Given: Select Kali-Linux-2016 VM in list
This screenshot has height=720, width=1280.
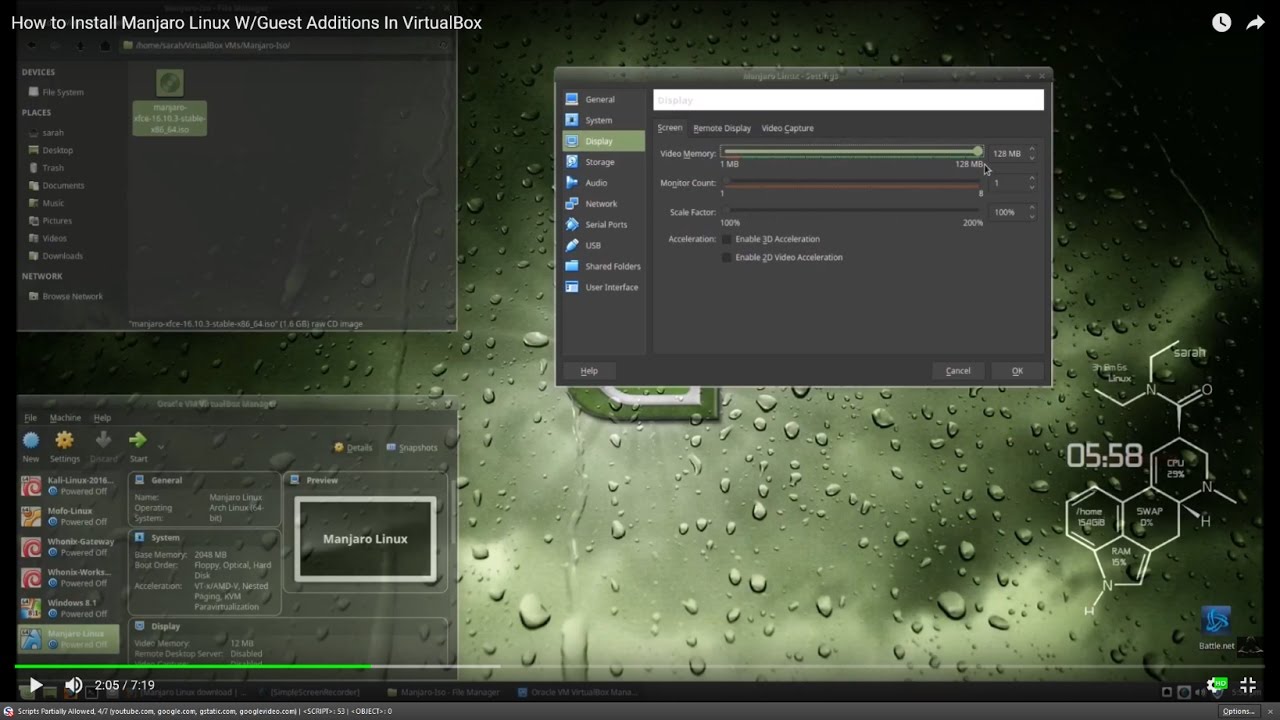Looking at the screenshot, I should pos(68,486).
